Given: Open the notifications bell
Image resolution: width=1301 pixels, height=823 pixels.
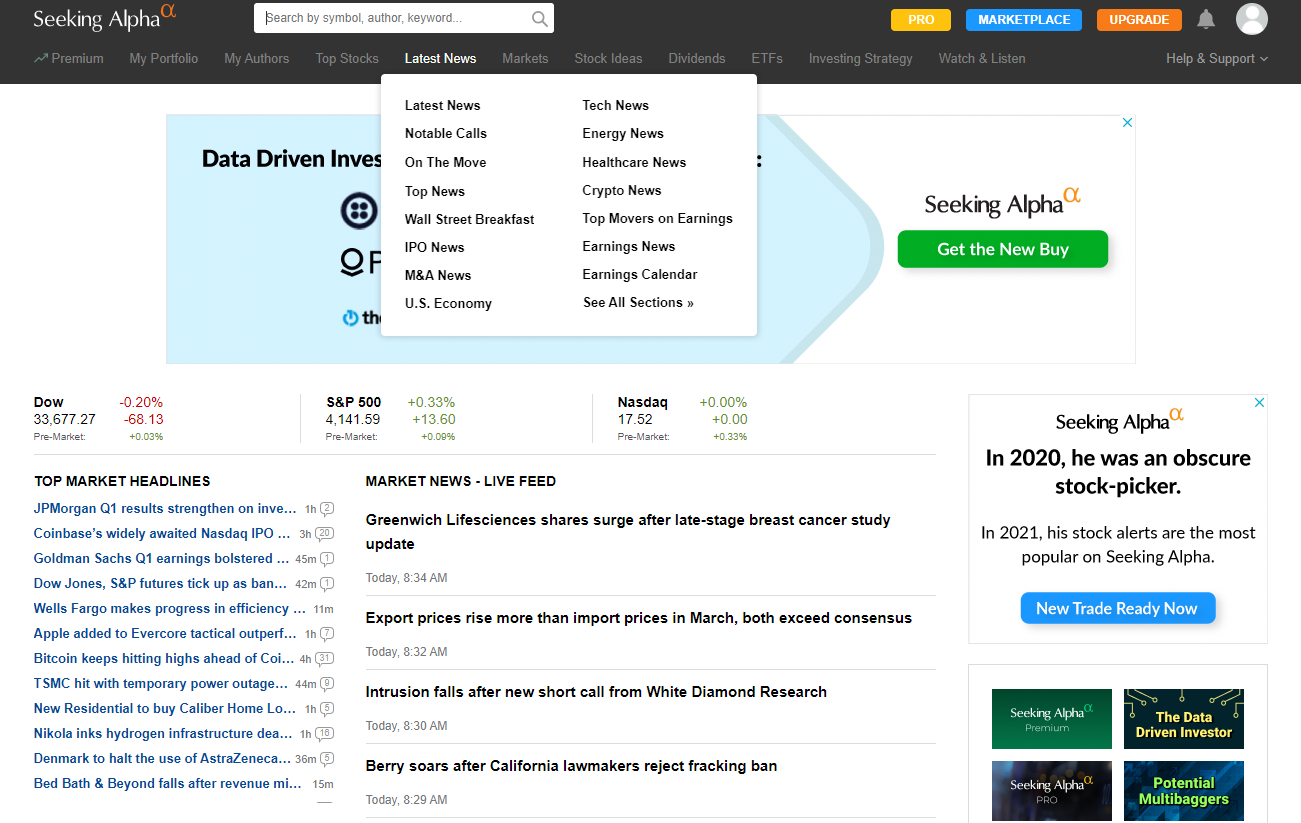Looking at the screenshot, I should (1206, 19).
